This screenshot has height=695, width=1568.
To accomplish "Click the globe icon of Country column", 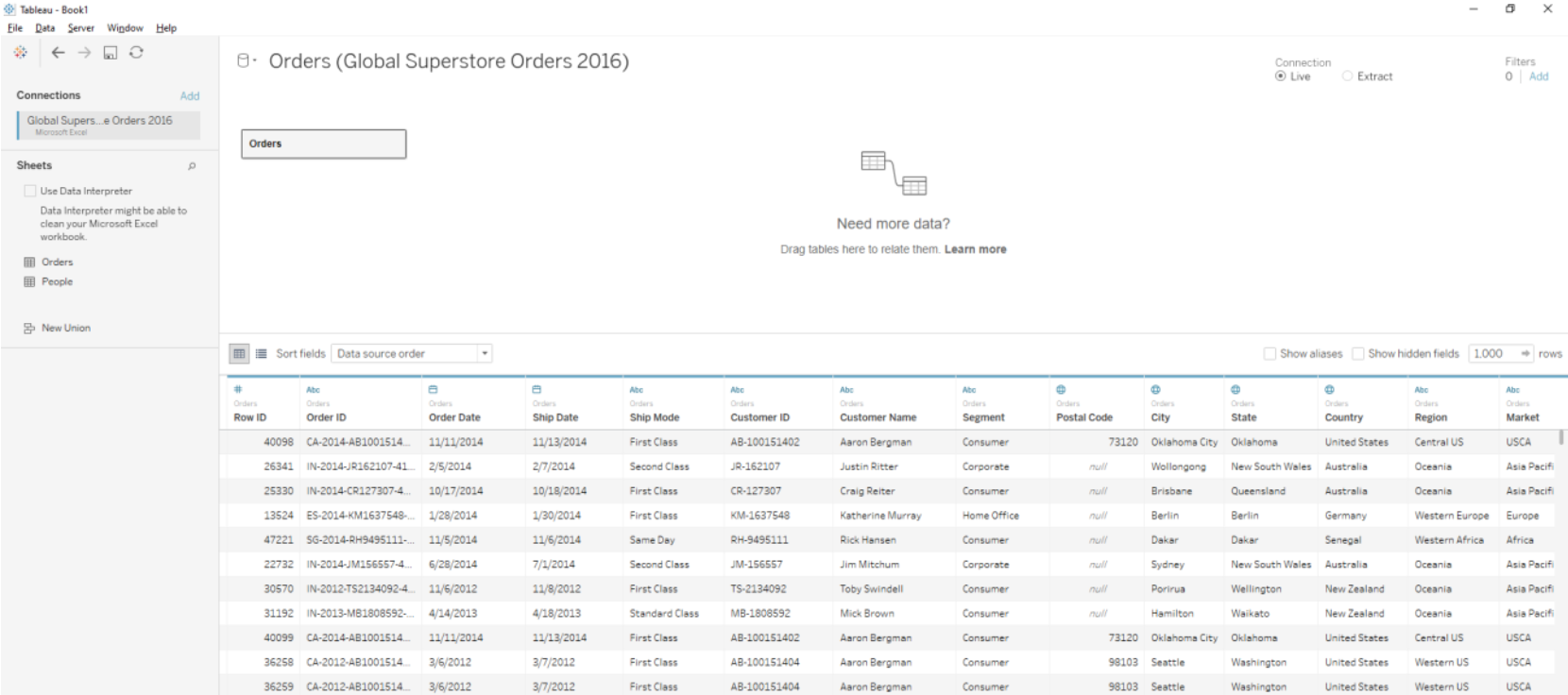I will [1329, 389].
